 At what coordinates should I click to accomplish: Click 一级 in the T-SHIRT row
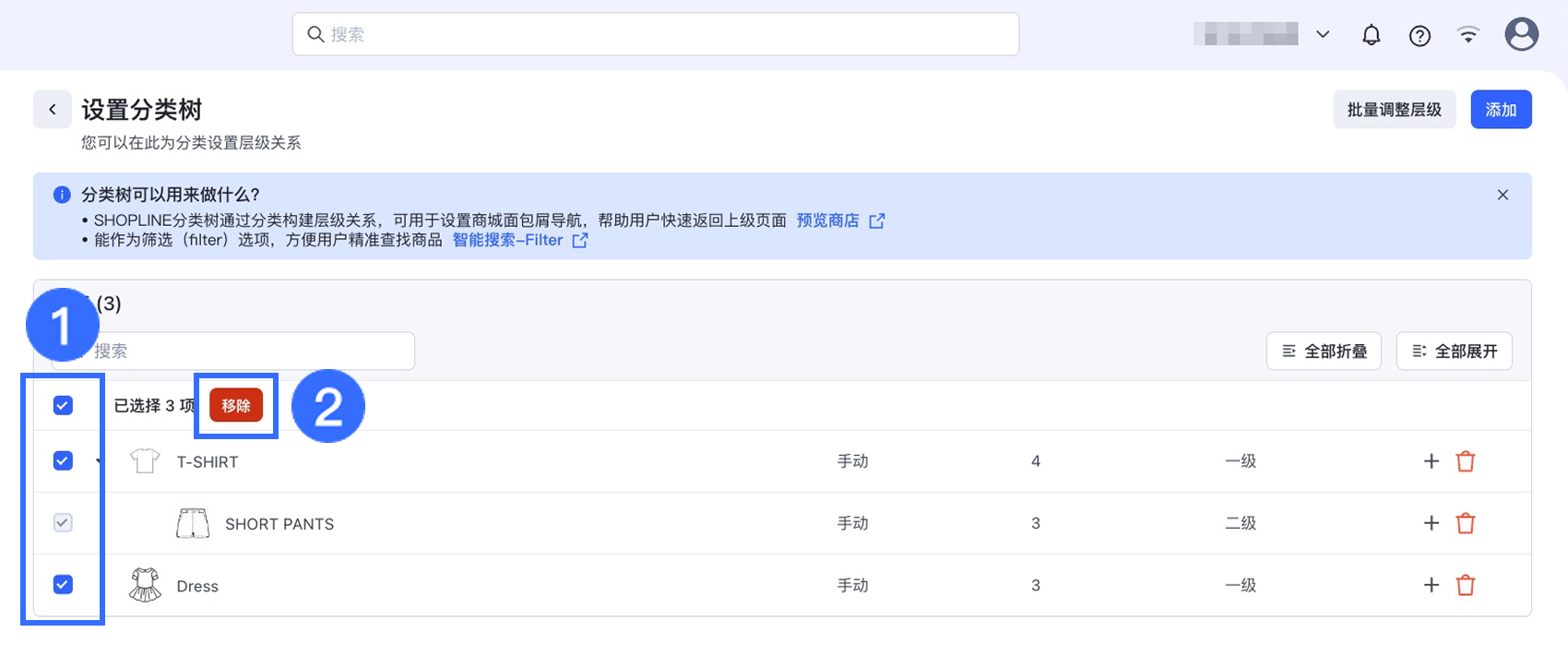pyautogui.click(x=1241, y=461)
